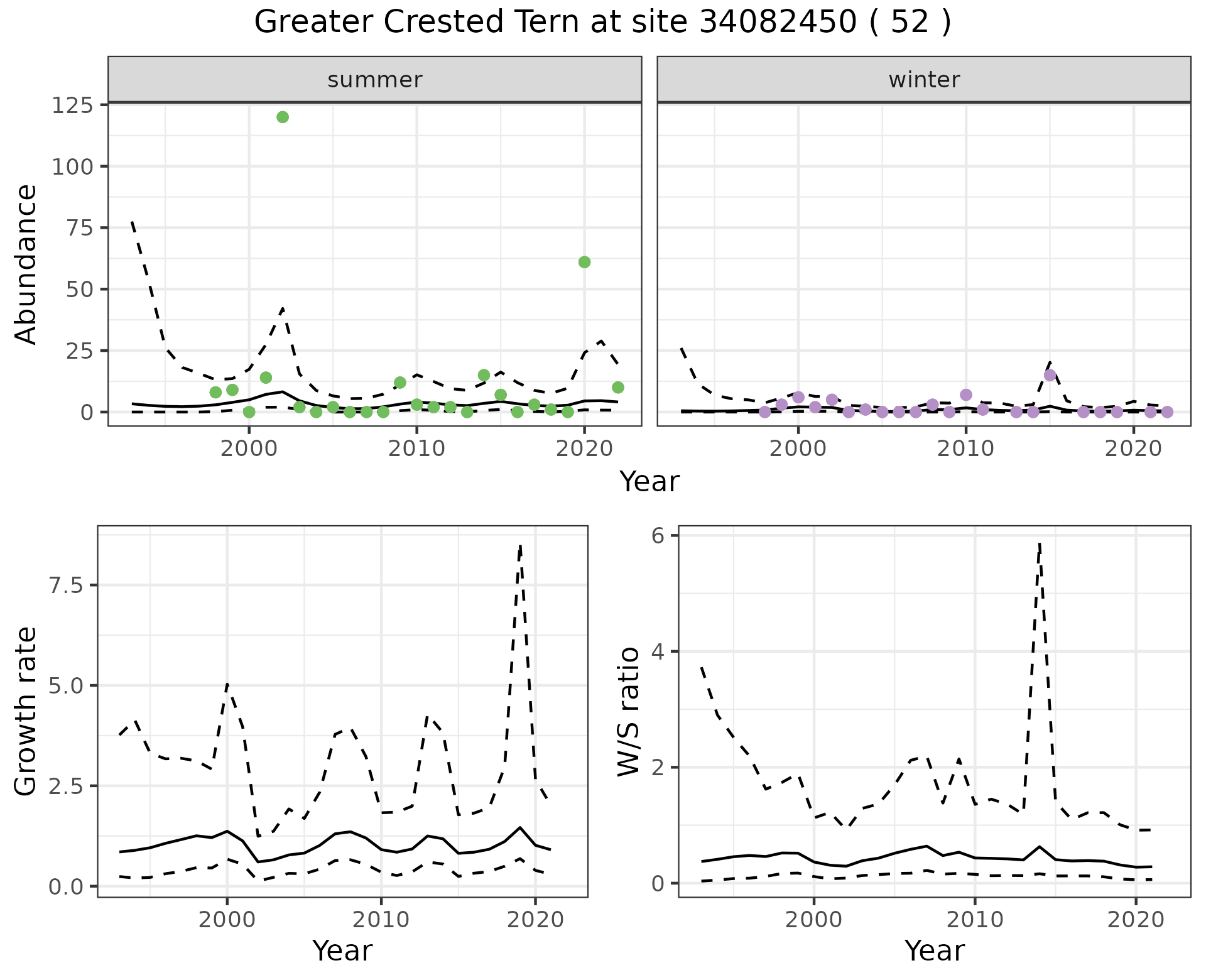Image resolution: width=1206 pixels, height=980 pixels.
Task: Click the highest green summer point near 120
Action: tap(283, 117)
